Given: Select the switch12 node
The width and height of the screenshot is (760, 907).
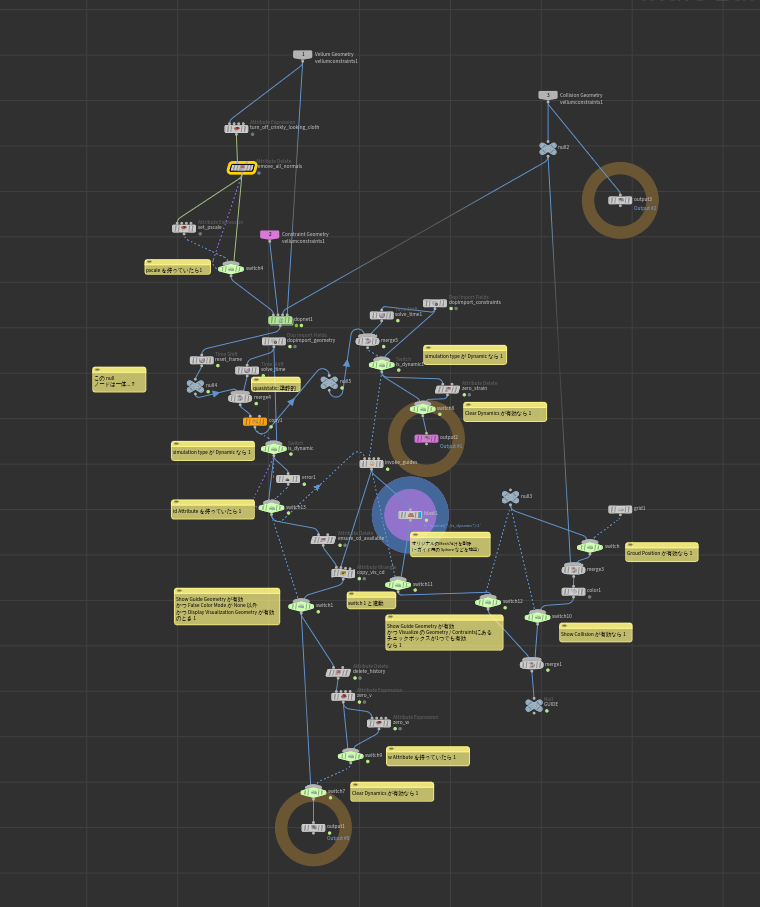Looking at the screenshot, I should tap(488, 602).
